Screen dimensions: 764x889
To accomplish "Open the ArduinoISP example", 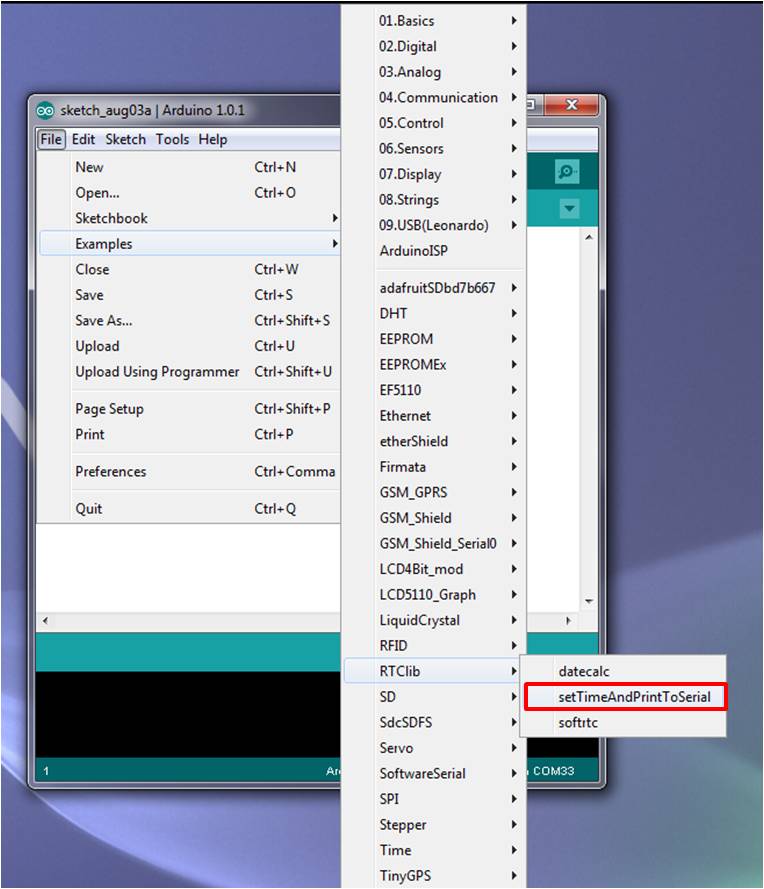I will coord(434,251).
